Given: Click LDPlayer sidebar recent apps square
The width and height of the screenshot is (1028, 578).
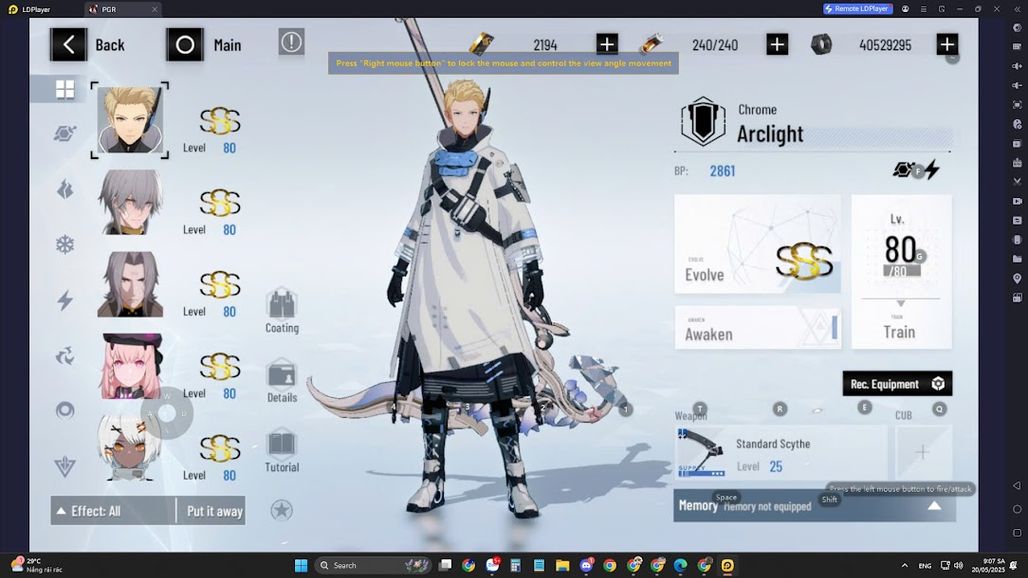Looking at the screenshot, I should click(1017, 533).
